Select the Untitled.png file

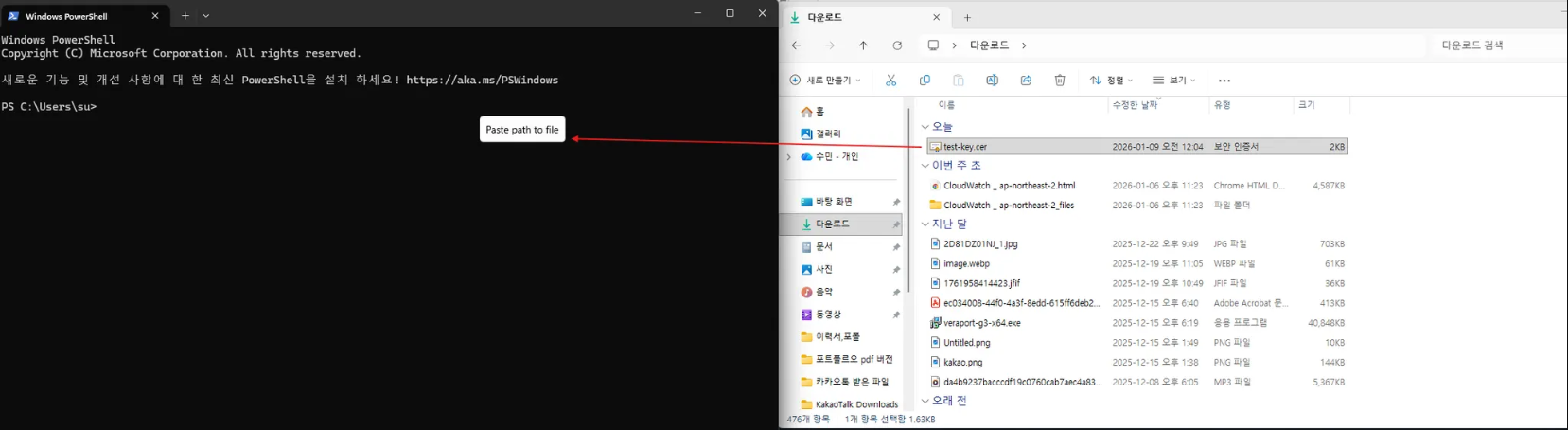click(x=1136, y=343)
